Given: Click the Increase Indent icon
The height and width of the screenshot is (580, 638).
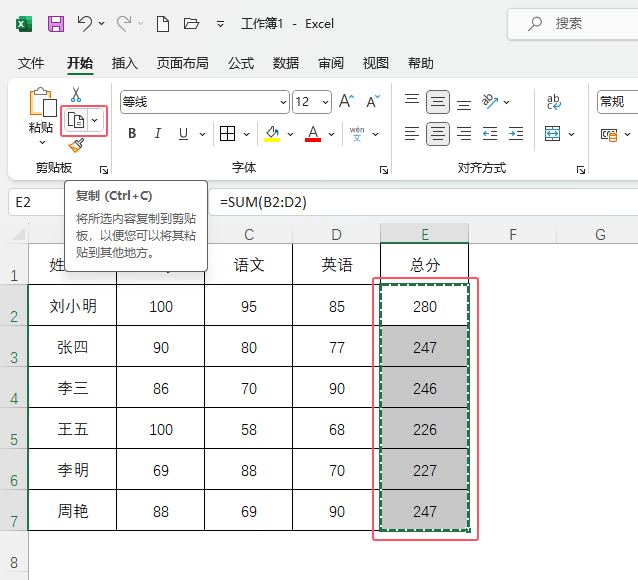Looking at the screenshot, I should (x=516, y=134).
